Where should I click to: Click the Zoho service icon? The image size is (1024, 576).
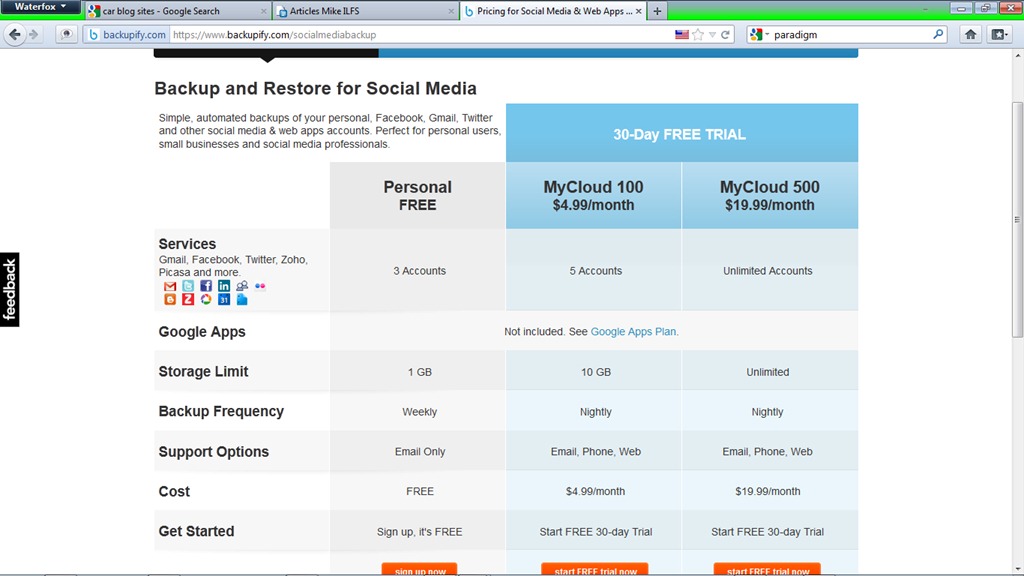pos(188,299)
